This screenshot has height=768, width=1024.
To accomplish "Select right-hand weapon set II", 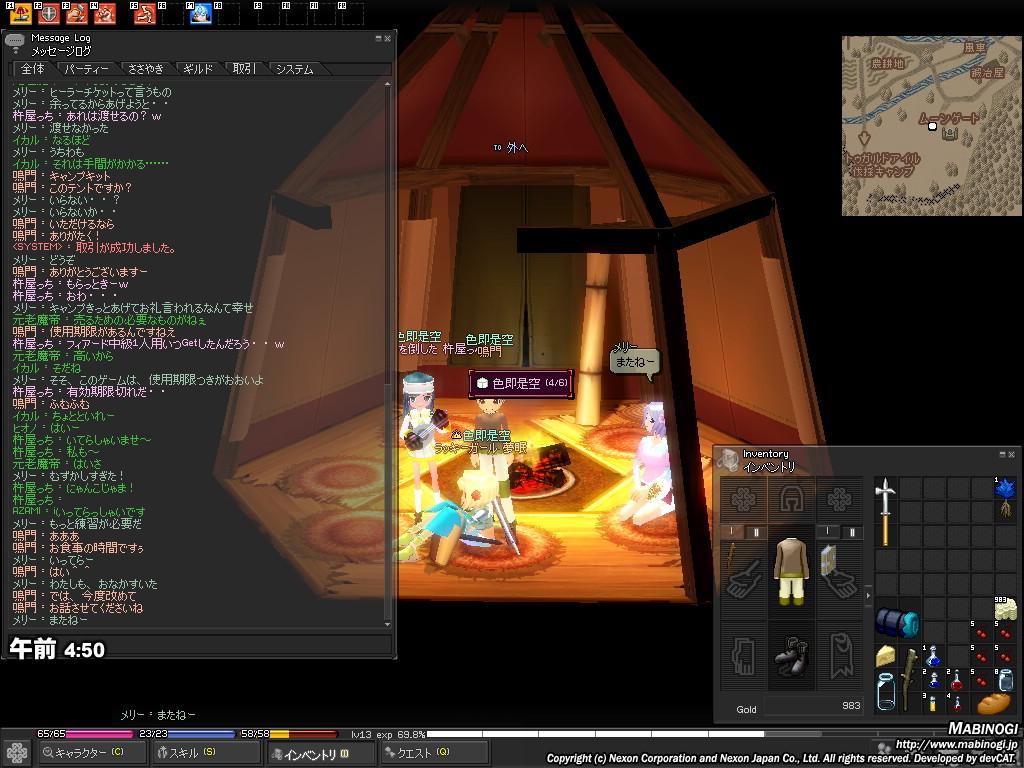I will coord(851,532).
